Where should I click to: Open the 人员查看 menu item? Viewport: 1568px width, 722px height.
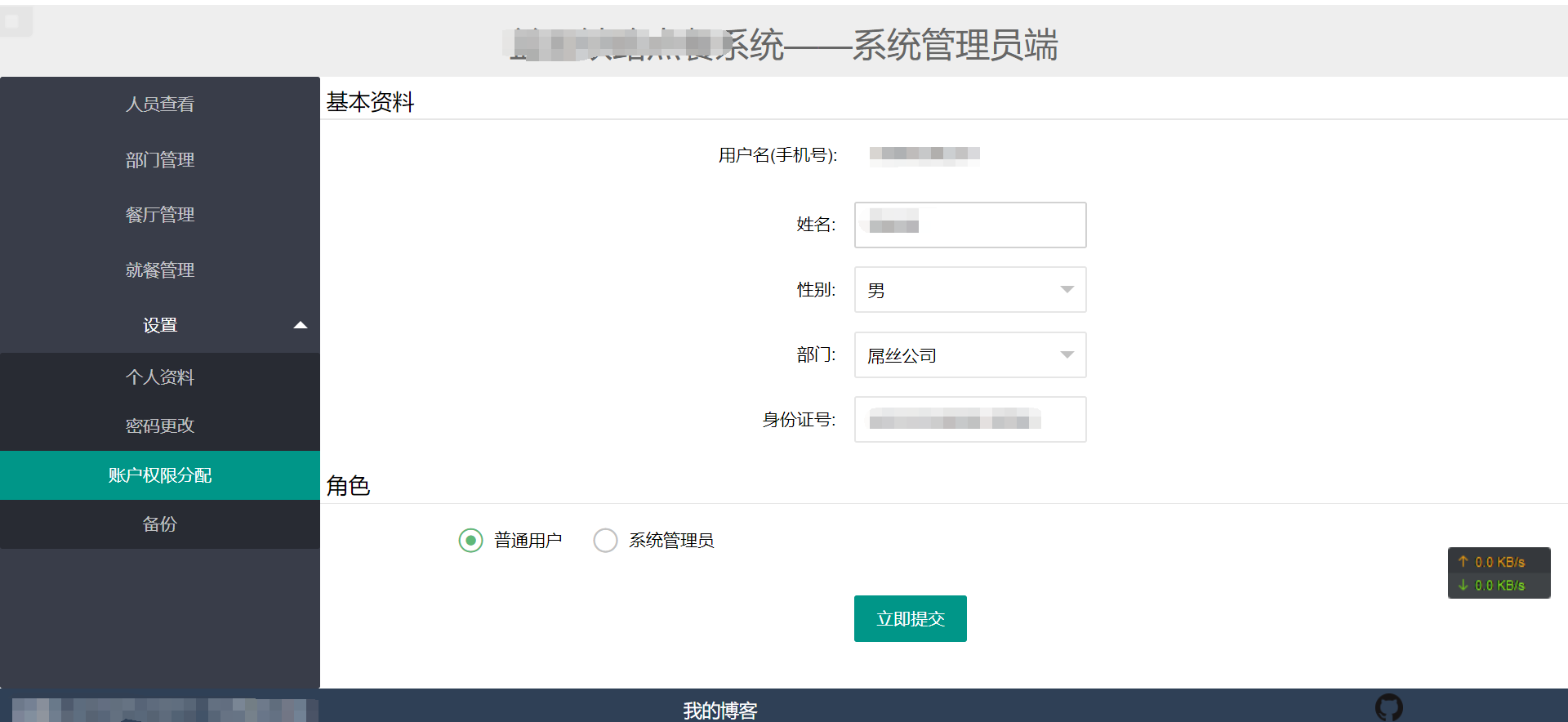[160, 105]
